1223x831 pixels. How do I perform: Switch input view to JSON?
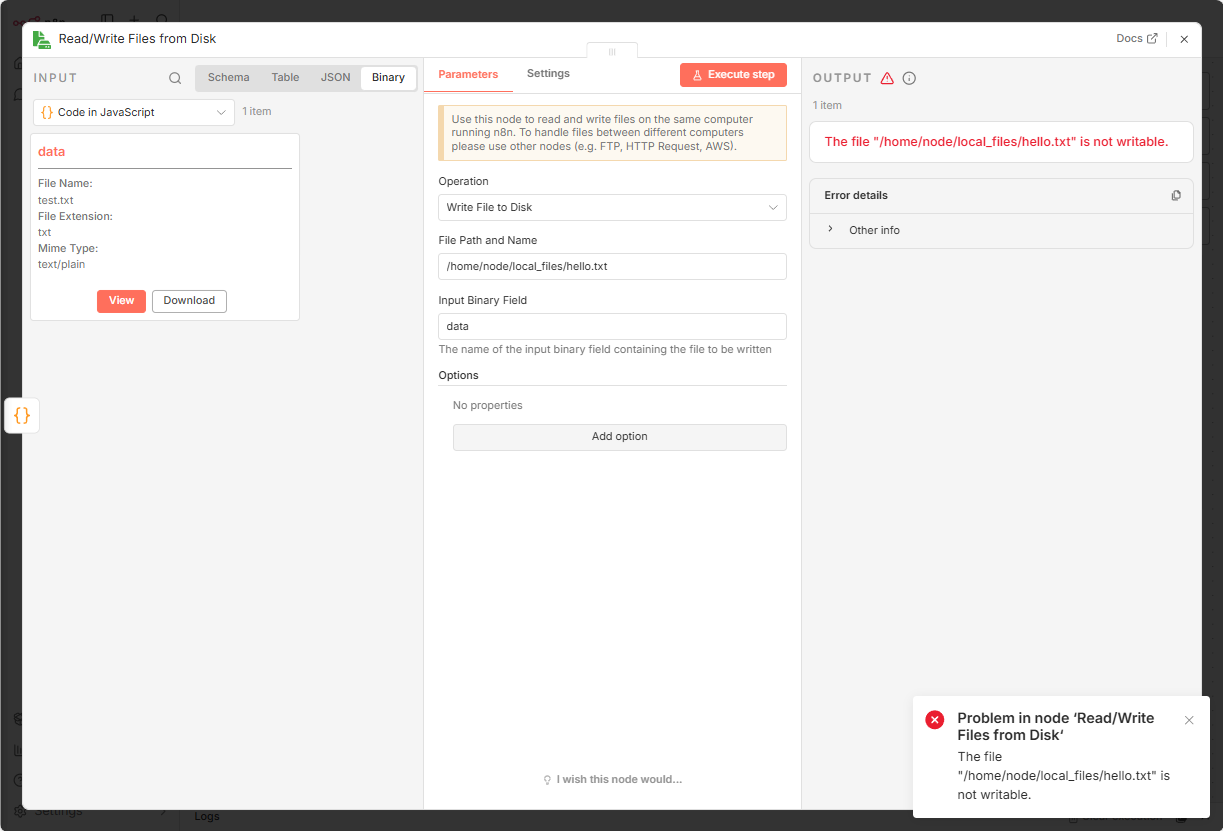335,78
